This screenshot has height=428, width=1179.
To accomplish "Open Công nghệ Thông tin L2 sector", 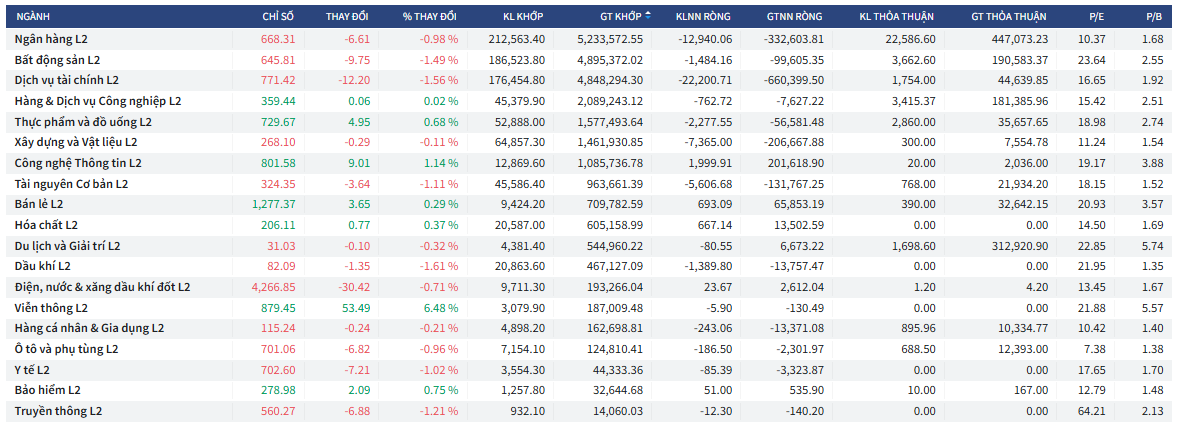I will [78, 163].
